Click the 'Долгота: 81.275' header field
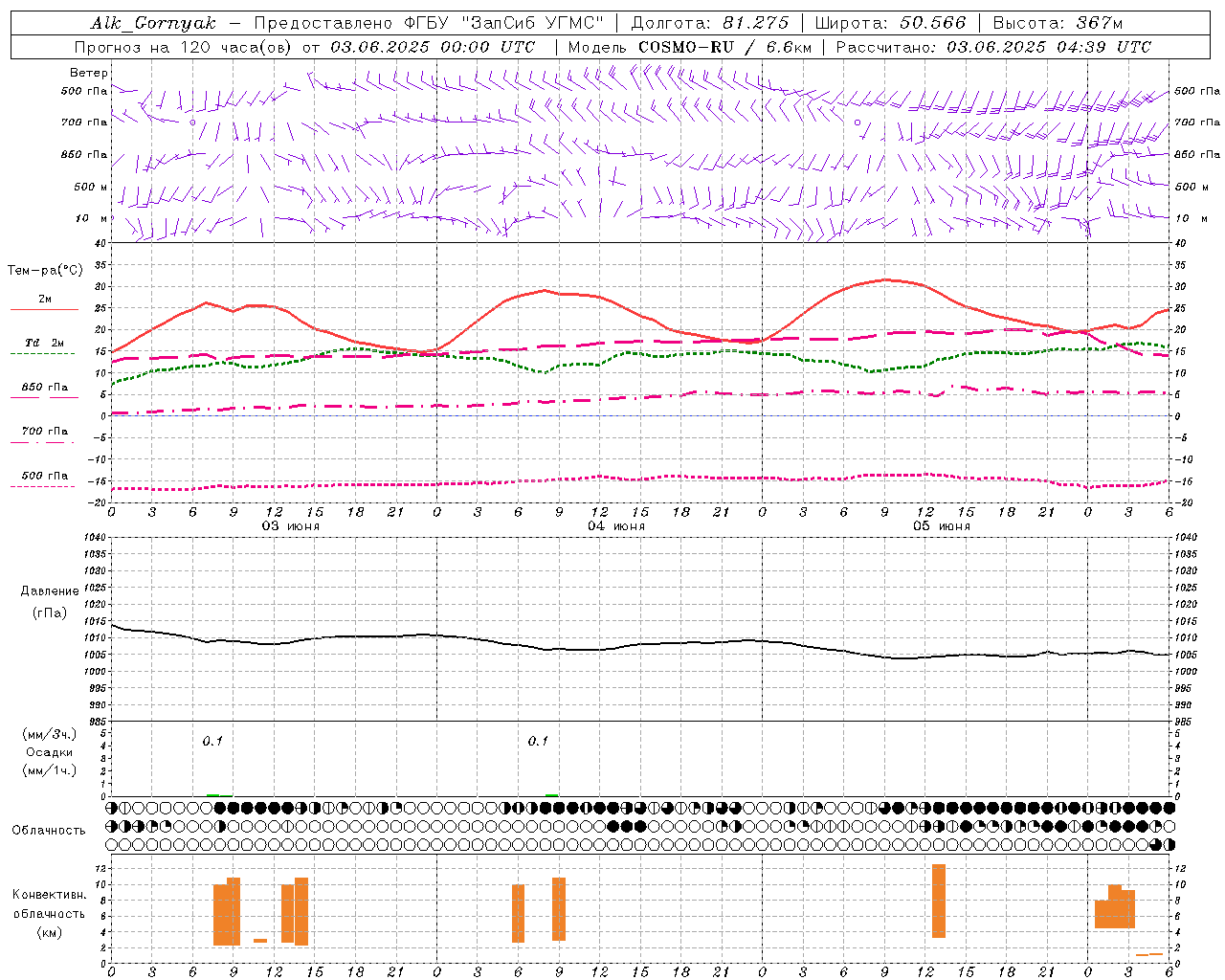 tap(710, 23)
